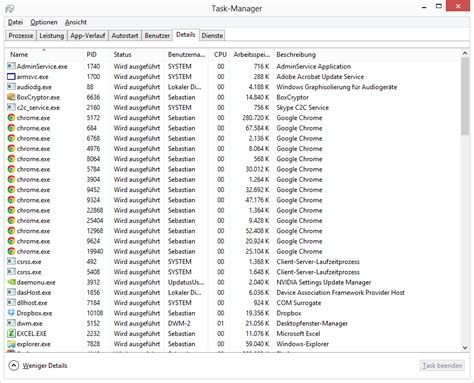This screenshot has height=383, width=474.
Task: Switch to the Dienste tab
Action: point(212,36)
